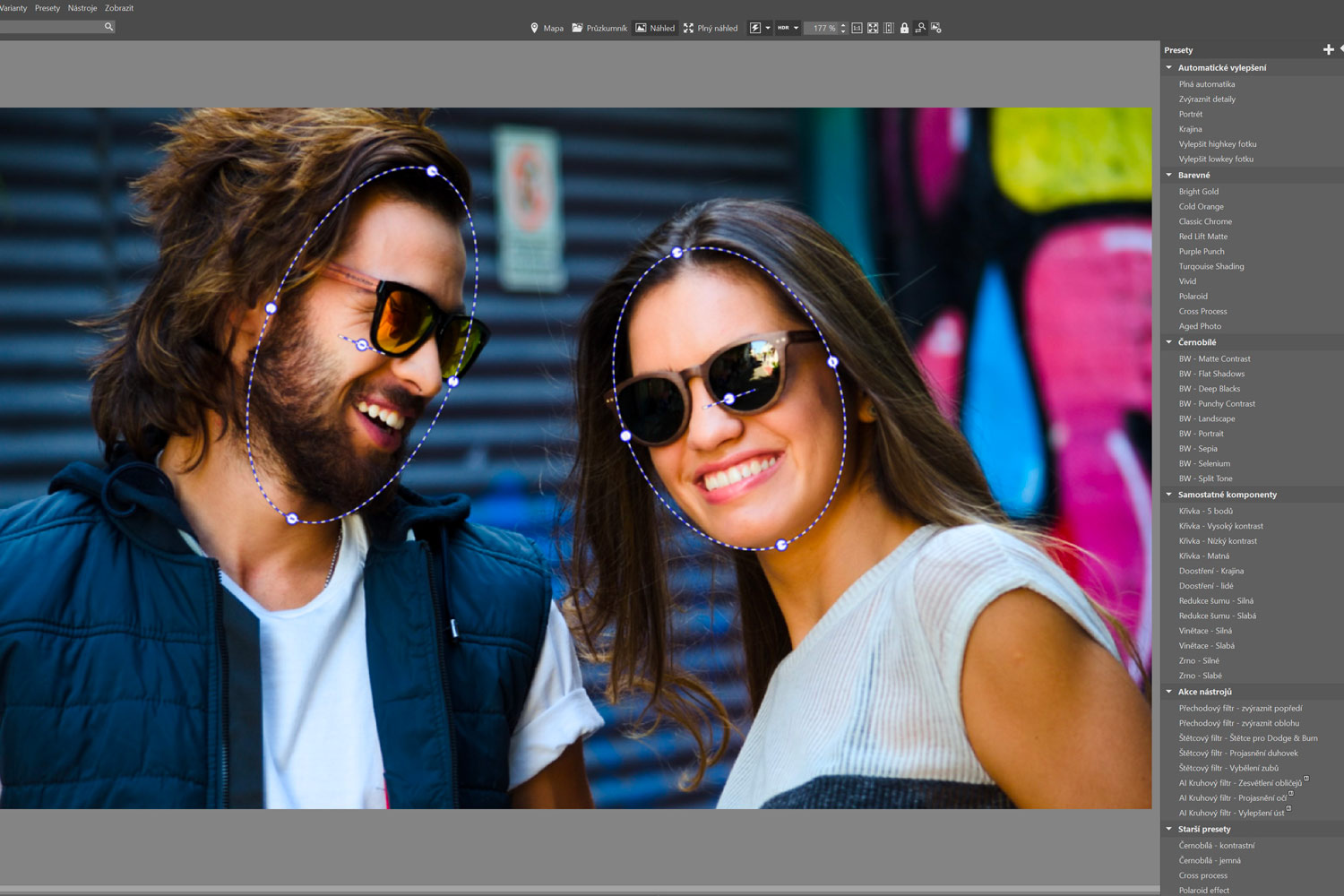The height and width of the screenshot is (896, 1344).
Task: Click the lightning quick-preview icon
Action: (x=755, y=29)
